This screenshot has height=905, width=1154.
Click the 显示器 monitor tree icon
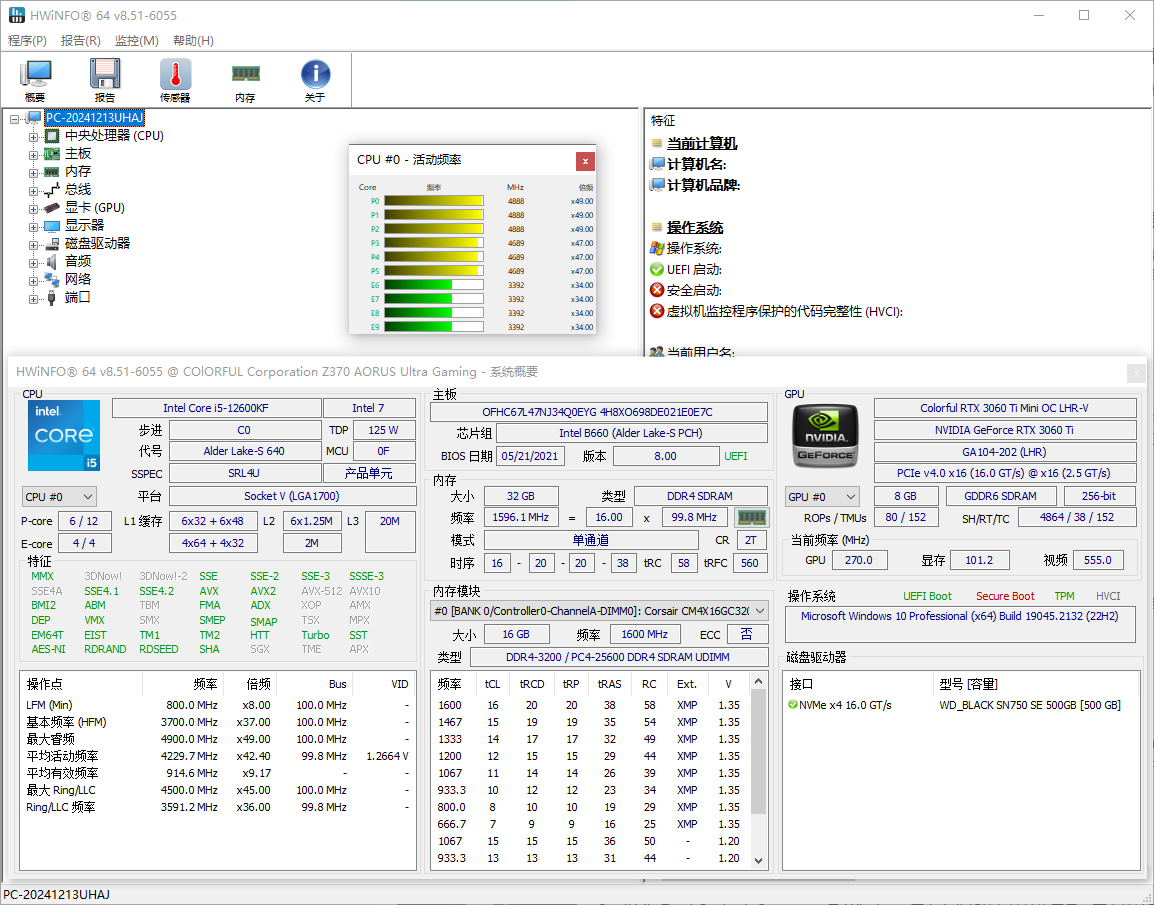coord(52,226)
